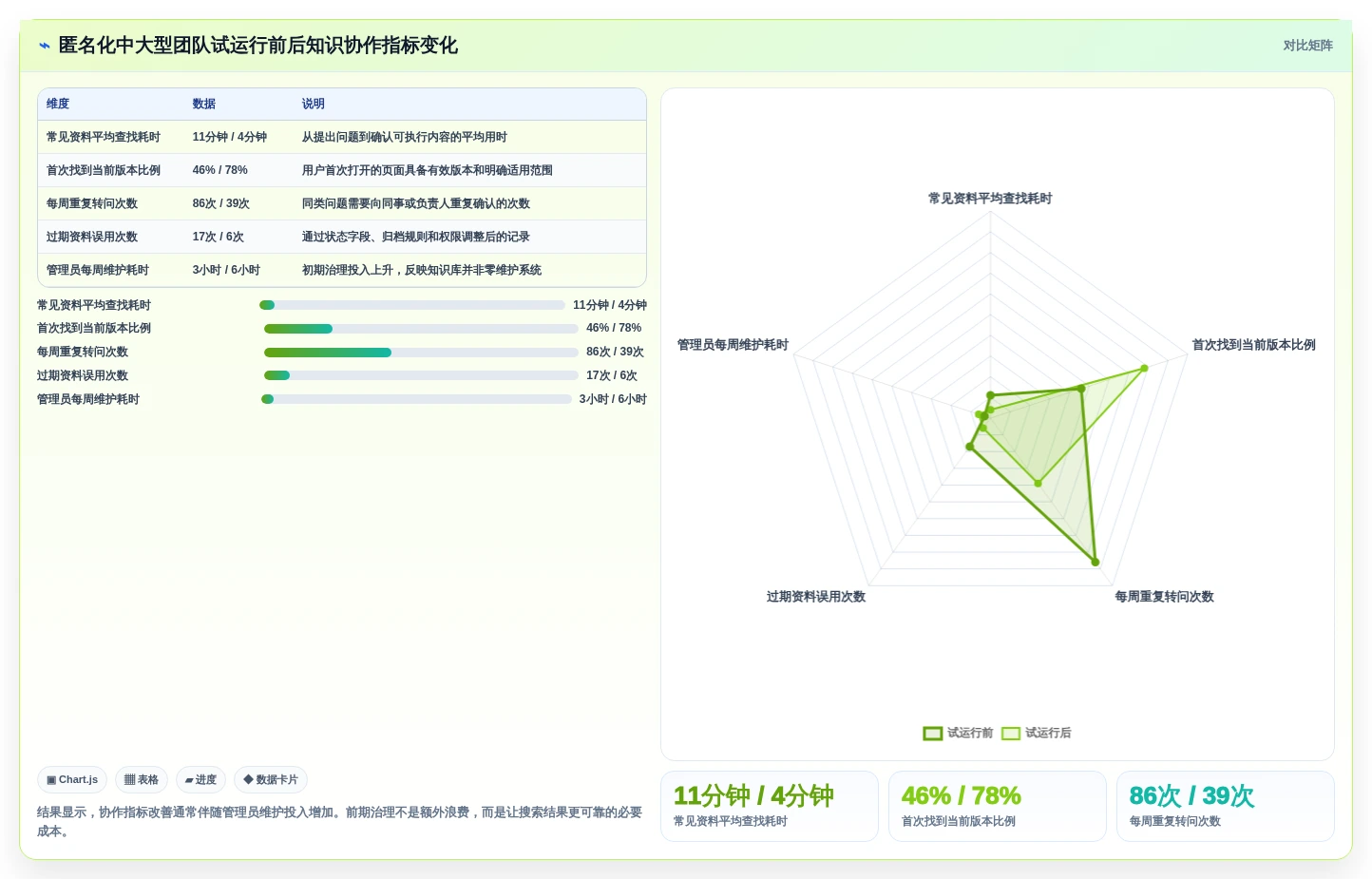Click 试运行后 radar point on 首次找到当前版本比例 axis

[1144, 369]
